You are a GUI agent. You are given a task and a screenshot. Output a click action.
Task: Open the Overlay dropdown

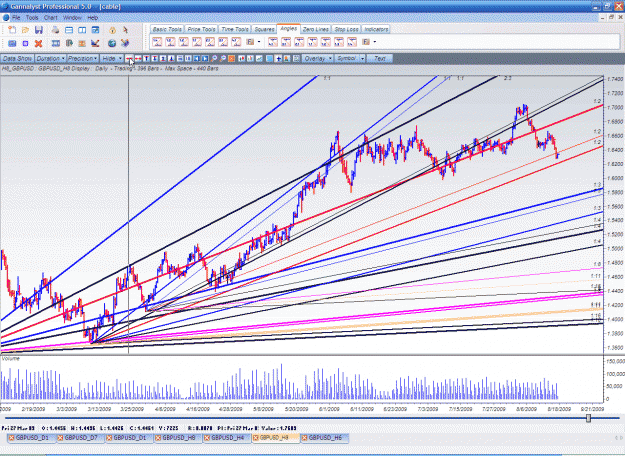click(x=317, y=59)
